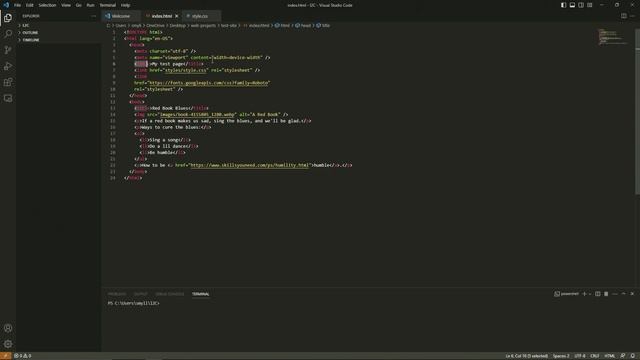
Task: Click the head breadcrumb symbol
Action: click(303, 25)
